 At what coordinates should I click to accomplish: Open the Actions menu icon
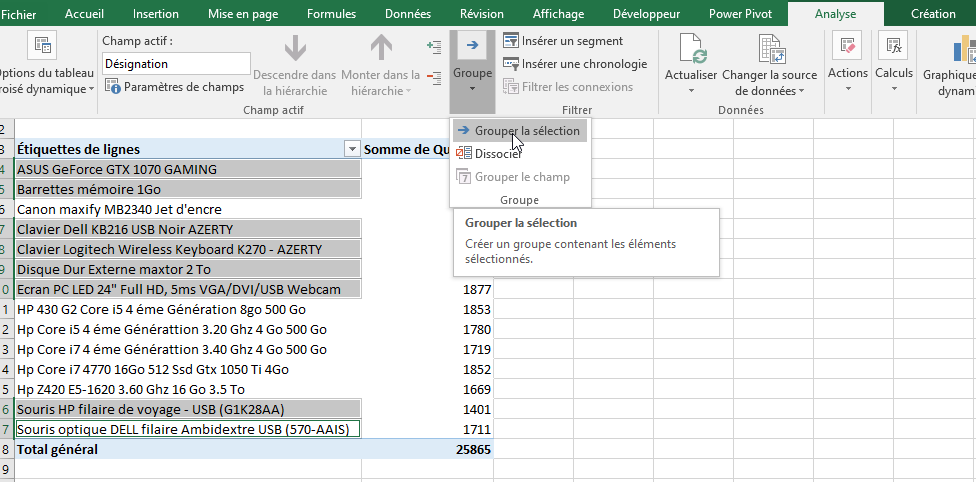pos(847,45)
